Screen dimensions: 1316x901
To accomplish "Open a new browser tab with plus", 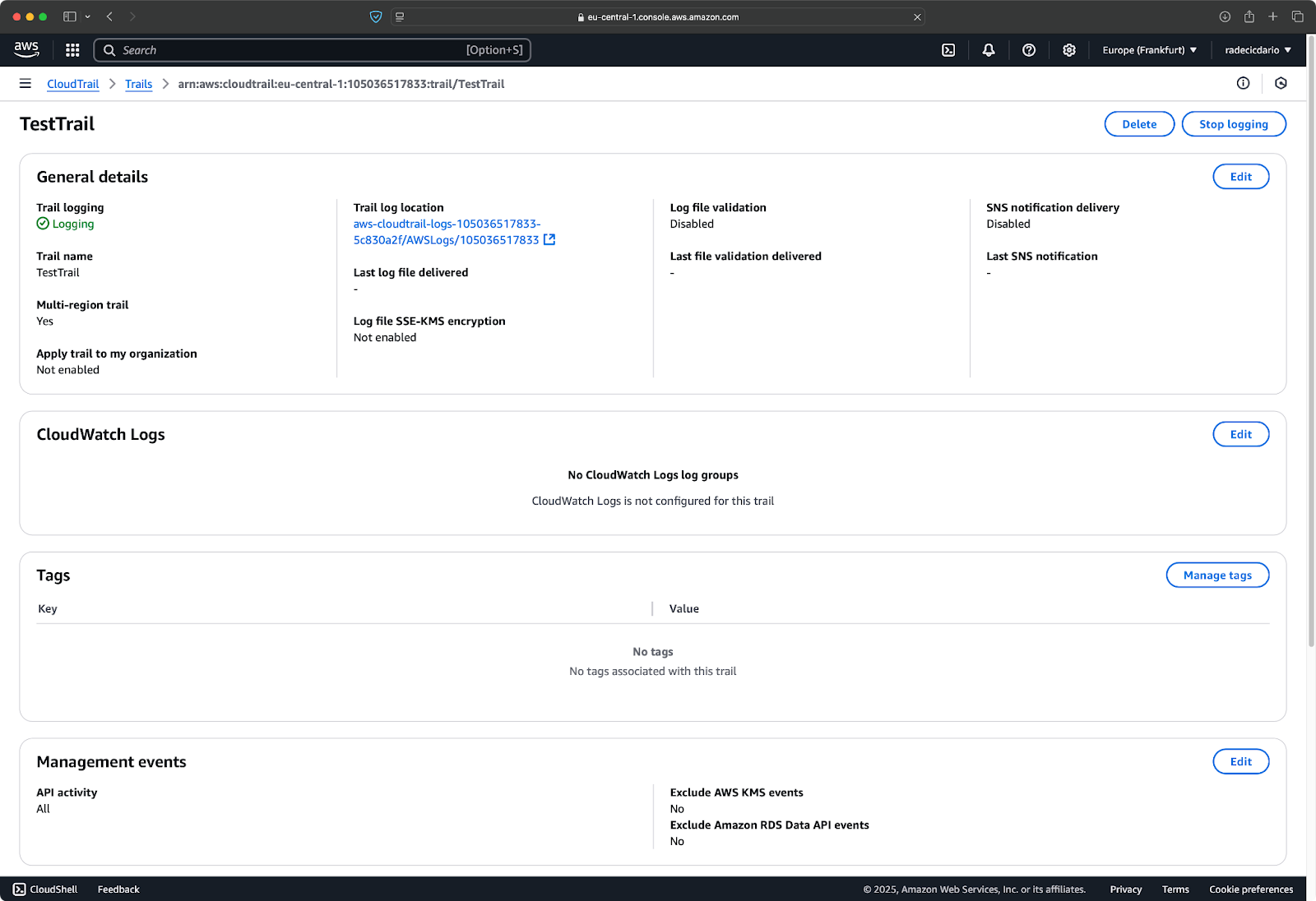I will click(1272, 16).
